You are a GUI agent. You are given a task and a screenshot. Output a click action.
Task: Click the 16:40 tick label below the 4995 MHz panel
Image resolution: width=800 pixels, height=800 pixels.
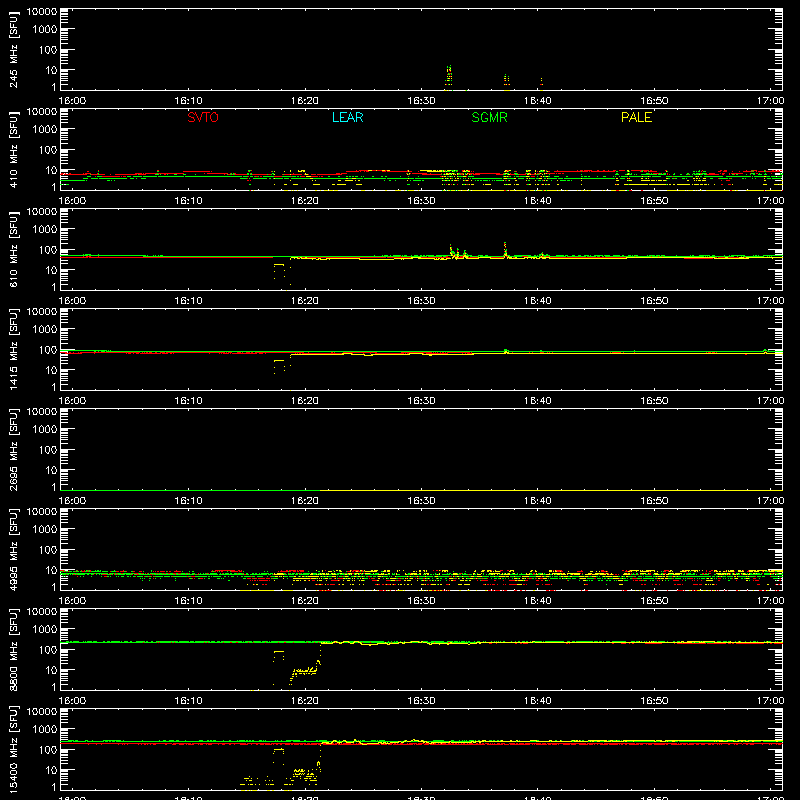coord(538,601)
